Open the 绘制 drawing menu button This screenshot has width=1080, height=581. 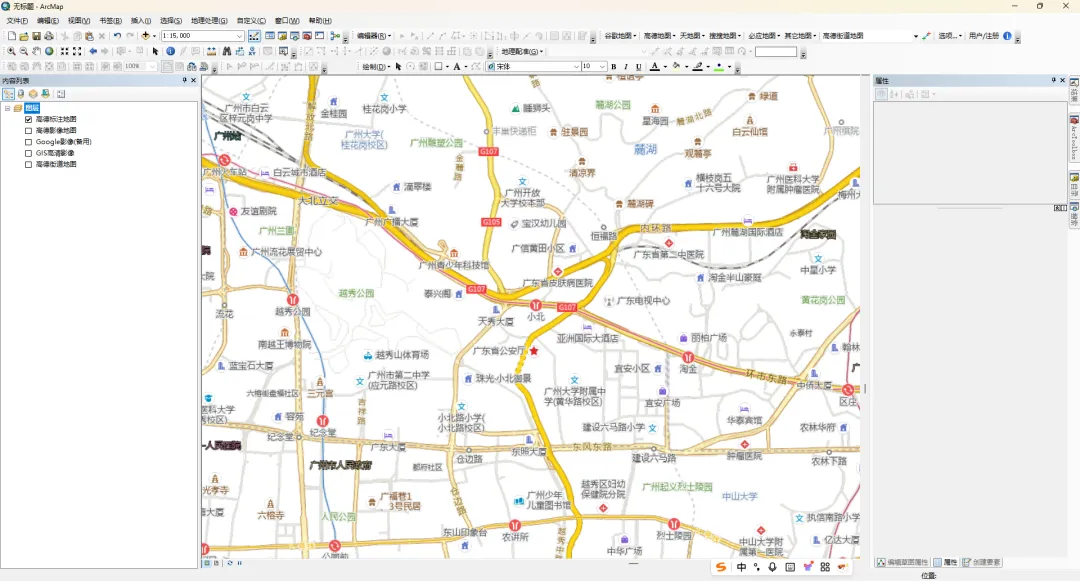[x=376, y=67]
